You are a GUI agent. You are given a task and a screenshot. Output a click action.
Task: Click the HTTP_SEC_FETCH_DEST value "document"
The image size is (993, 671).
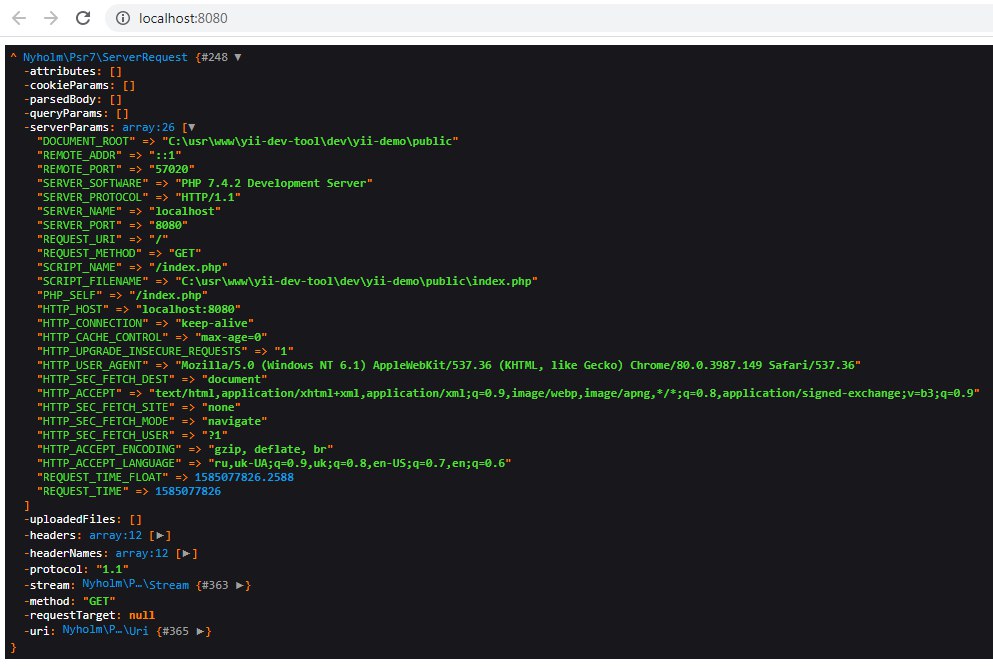point(234,379)
